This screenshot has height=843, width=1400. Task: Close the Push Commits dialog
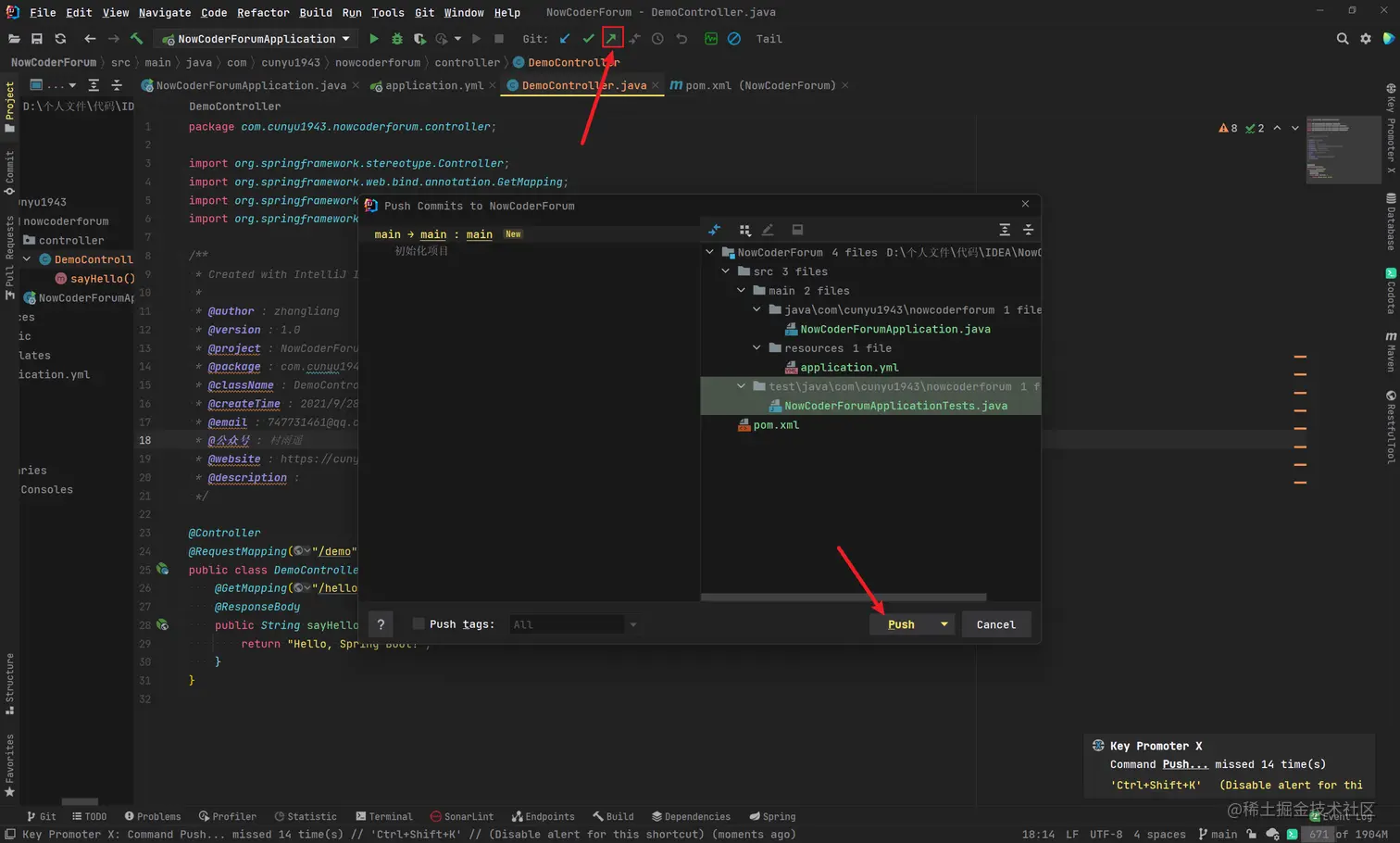(1025, 204)
